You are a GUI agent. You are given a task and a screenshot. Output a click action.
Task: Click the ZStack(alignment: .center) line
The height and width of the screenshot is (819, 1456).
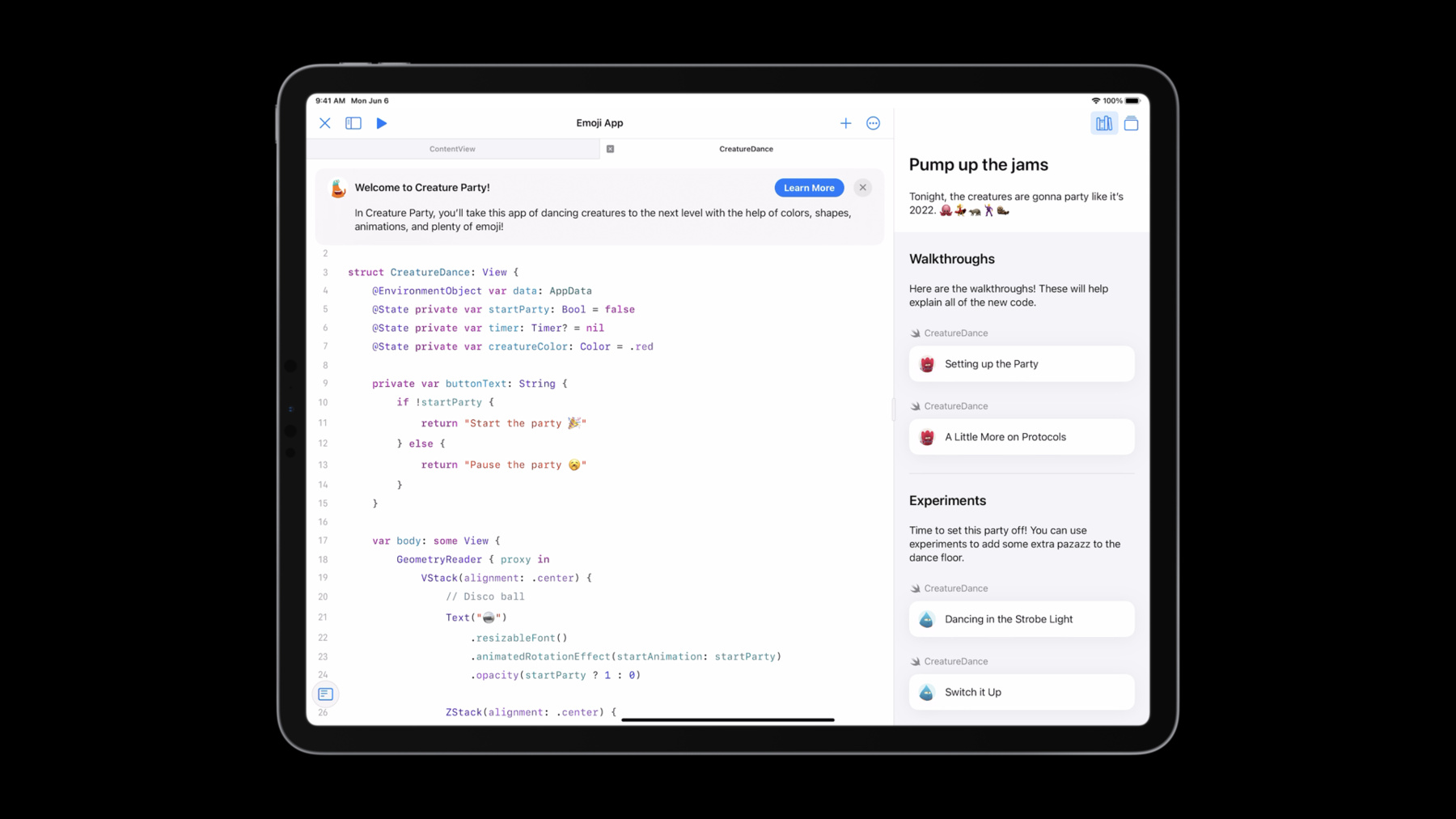coord(531,712)
